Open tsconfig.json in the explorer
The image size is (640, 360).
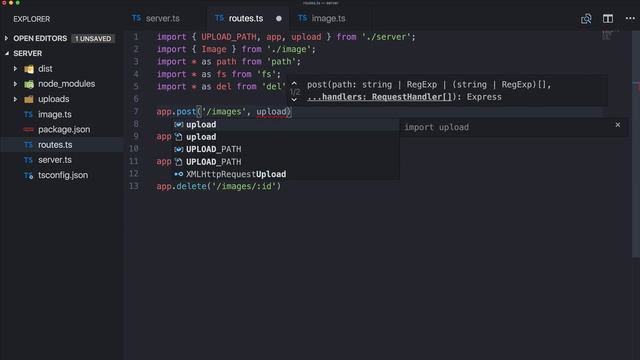pyautogui.click(x=63, y=175)
